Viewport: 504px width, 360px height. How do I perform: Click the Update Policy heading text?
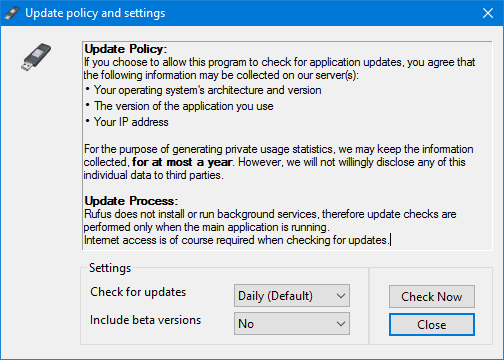(x=125, y=49)
